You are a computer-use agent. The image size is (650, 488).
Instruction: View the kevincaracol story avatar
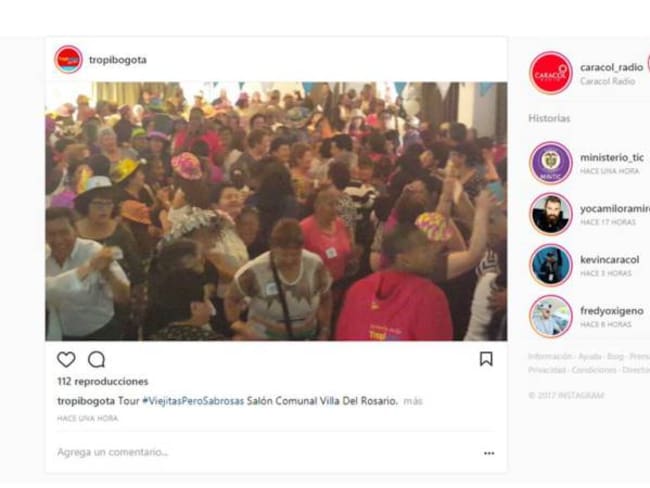tap(551, 265)
